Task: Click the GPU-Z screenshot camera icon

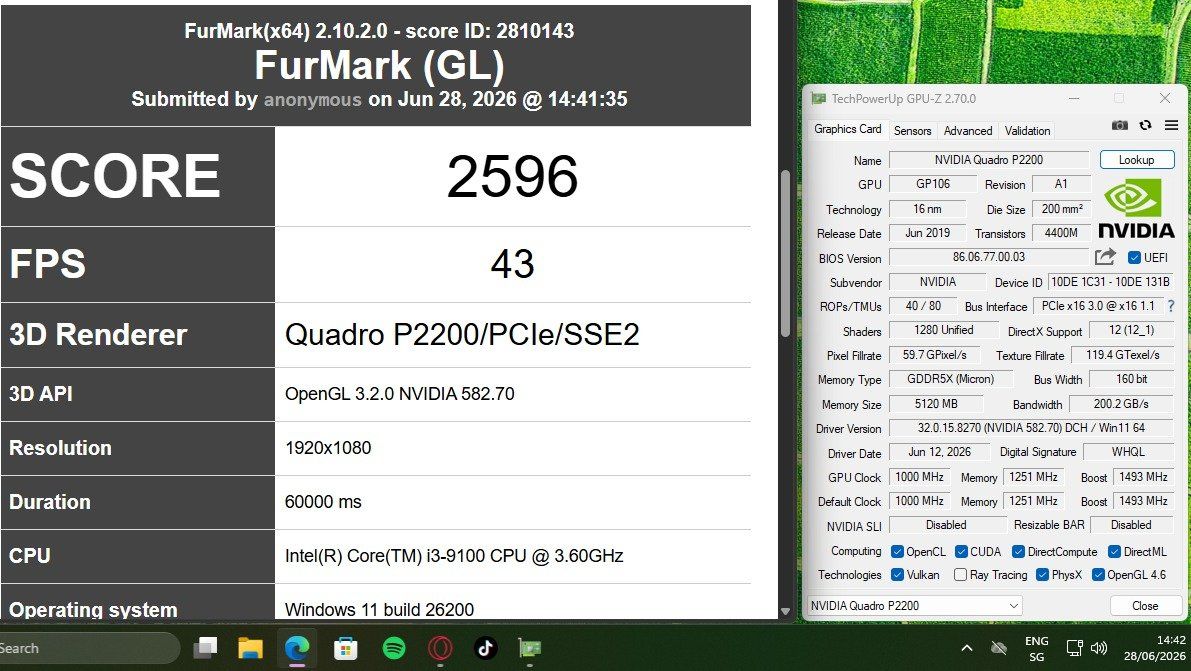Action: (1120, 125)
